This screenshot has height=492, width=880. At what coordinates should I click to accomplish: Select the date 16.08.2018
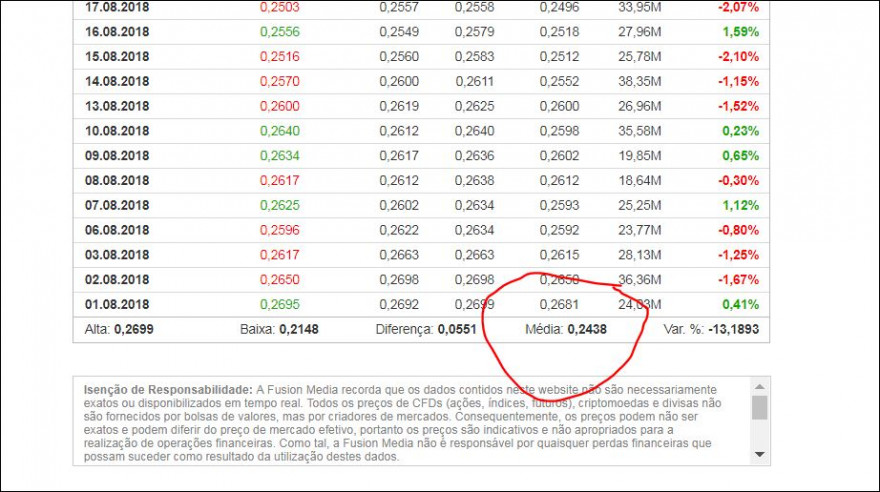117,32
